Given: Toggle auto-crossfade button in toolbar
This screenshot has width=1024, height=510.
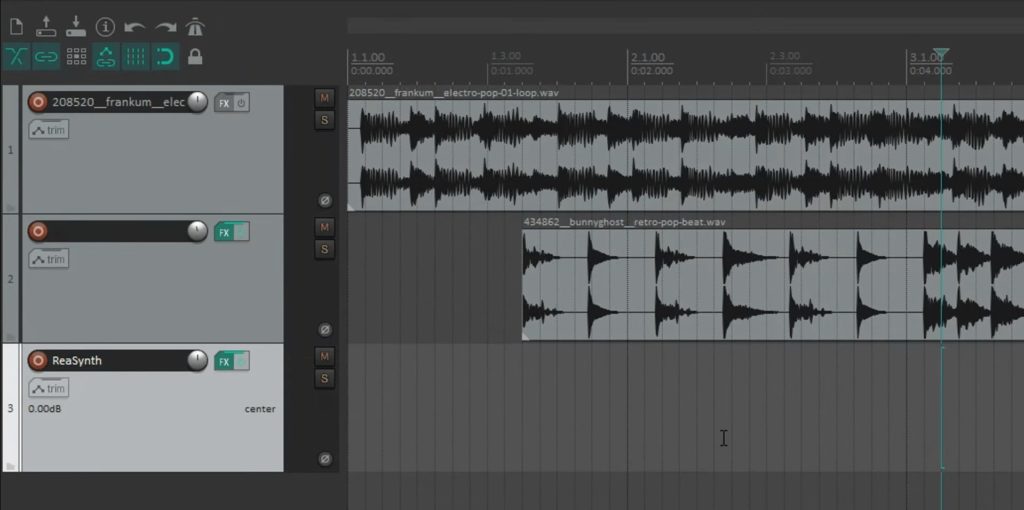Looking at the screenshot, I should [16, 57].
